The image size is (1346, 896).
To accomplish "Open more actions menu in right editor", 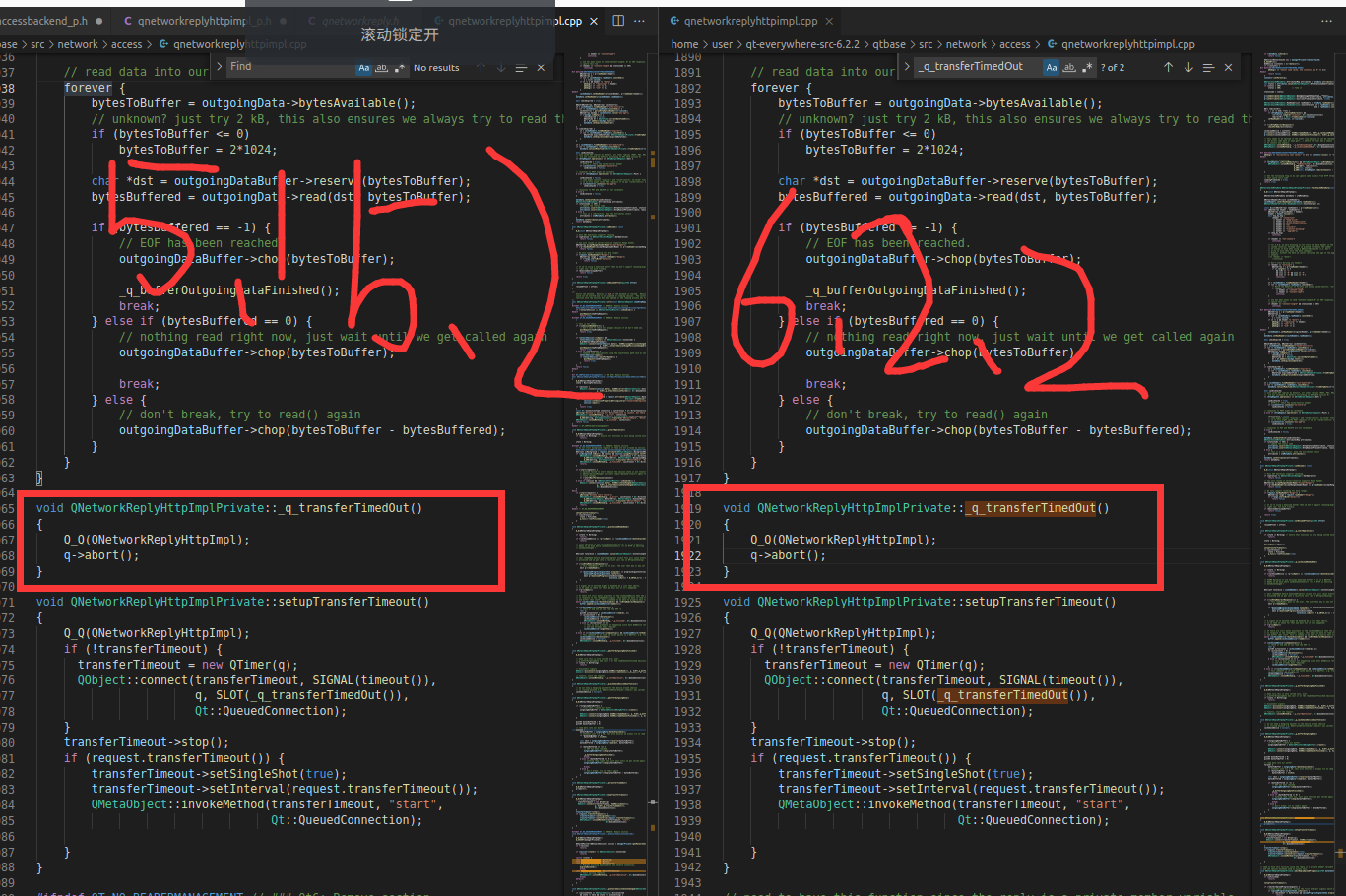I will pyautogui.click(x=1326, y=21).
